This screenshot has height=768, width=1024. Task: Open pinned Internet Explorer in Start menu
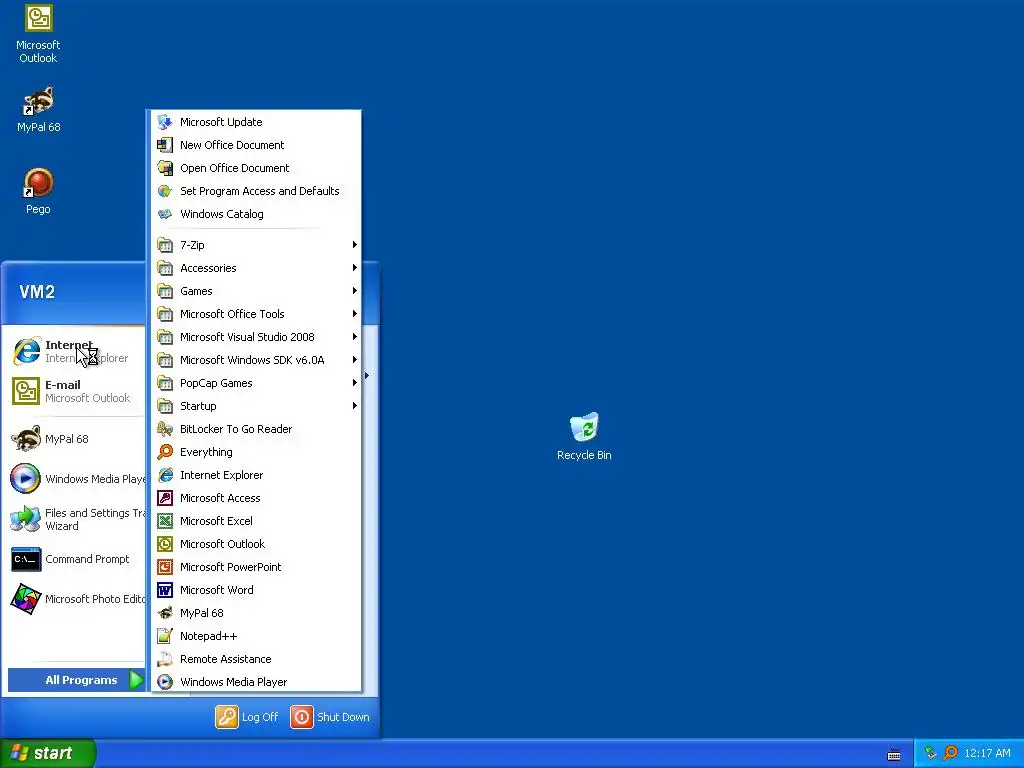coord(75,351)
